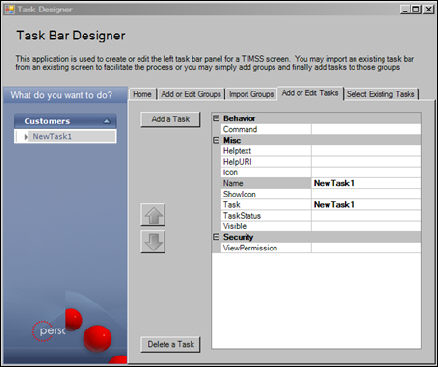Click the Customers group header
The width and height of the screenshot is (438, 367).
(65, 121)
